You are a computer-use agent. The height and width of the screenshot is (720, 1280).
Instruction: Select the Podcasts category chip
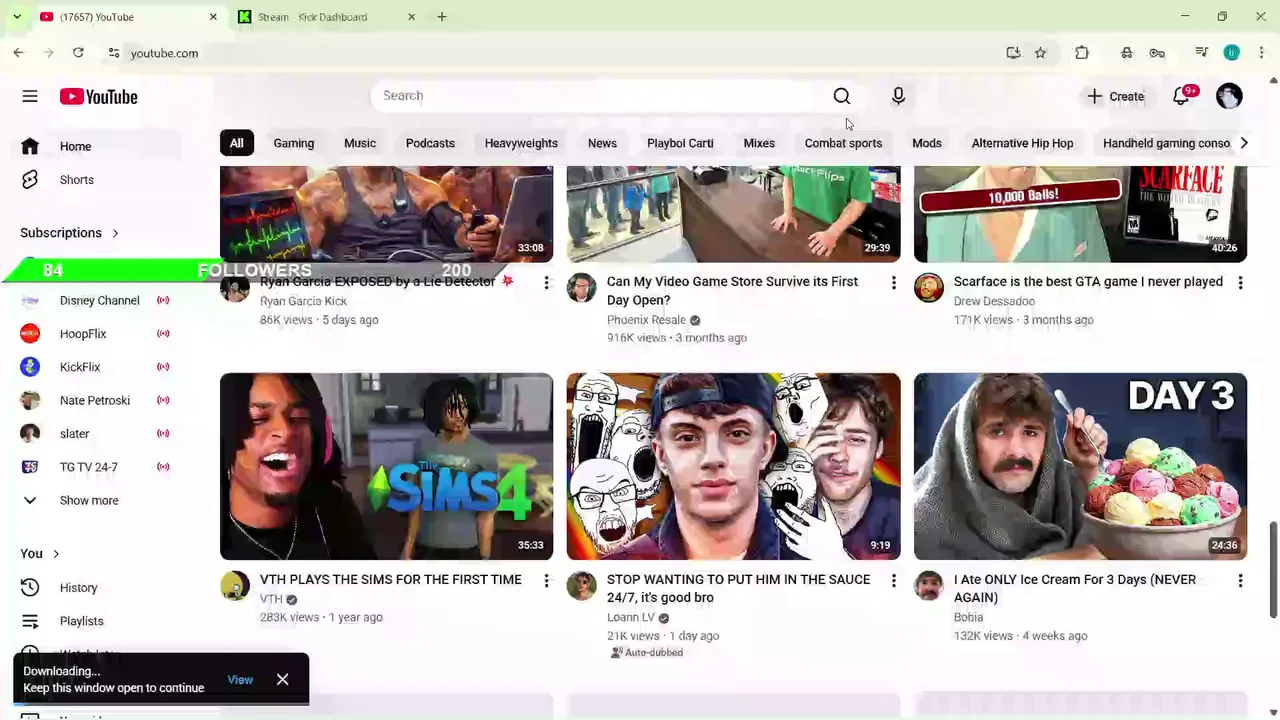pyautogui.click(x=430, y=143)
